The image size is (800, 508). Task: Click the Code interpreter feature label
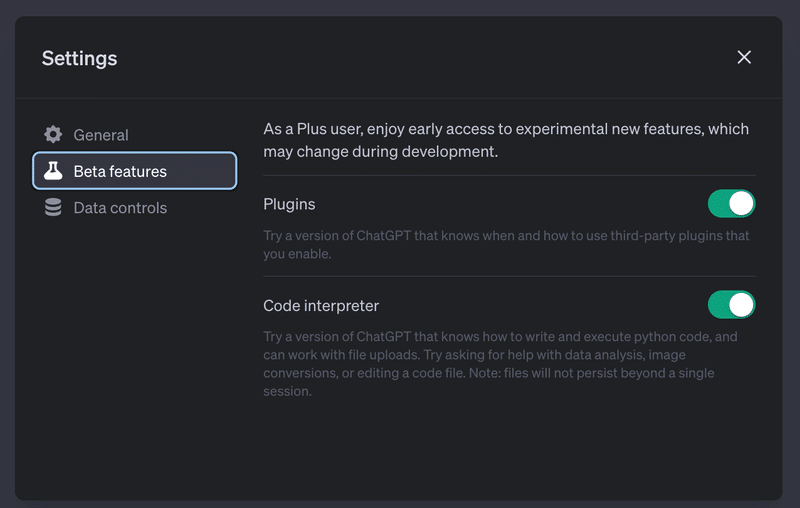click(x=321, y=306)
